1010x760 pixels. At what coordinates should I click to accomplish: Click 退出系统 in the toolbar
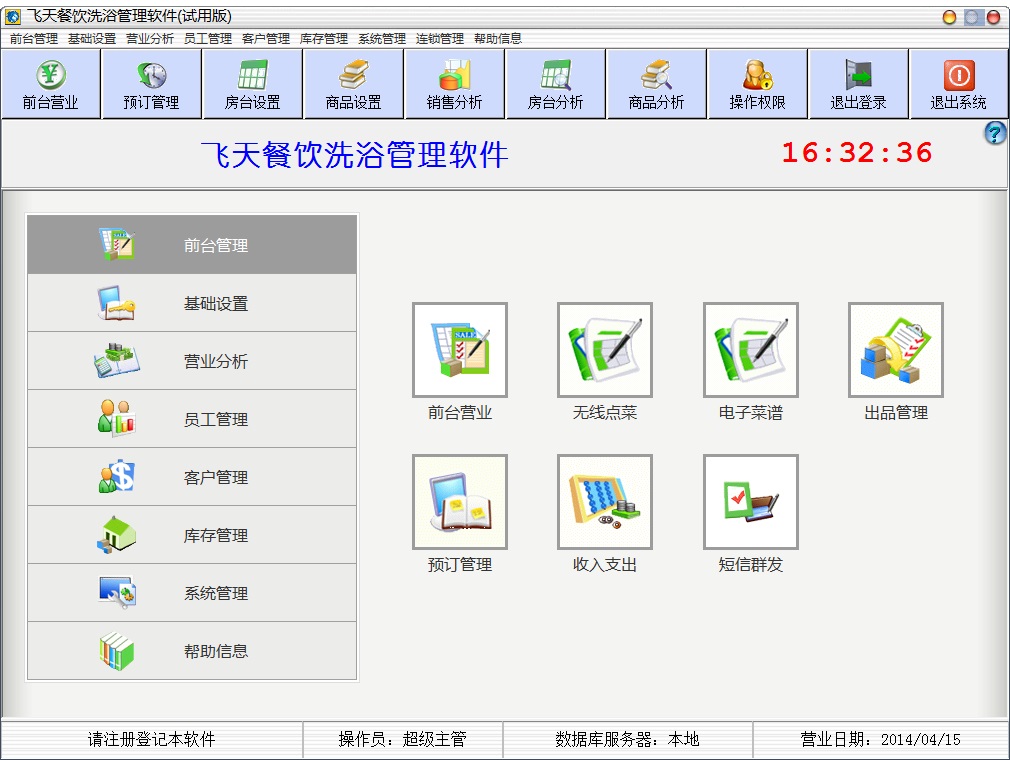pos(959,85)
